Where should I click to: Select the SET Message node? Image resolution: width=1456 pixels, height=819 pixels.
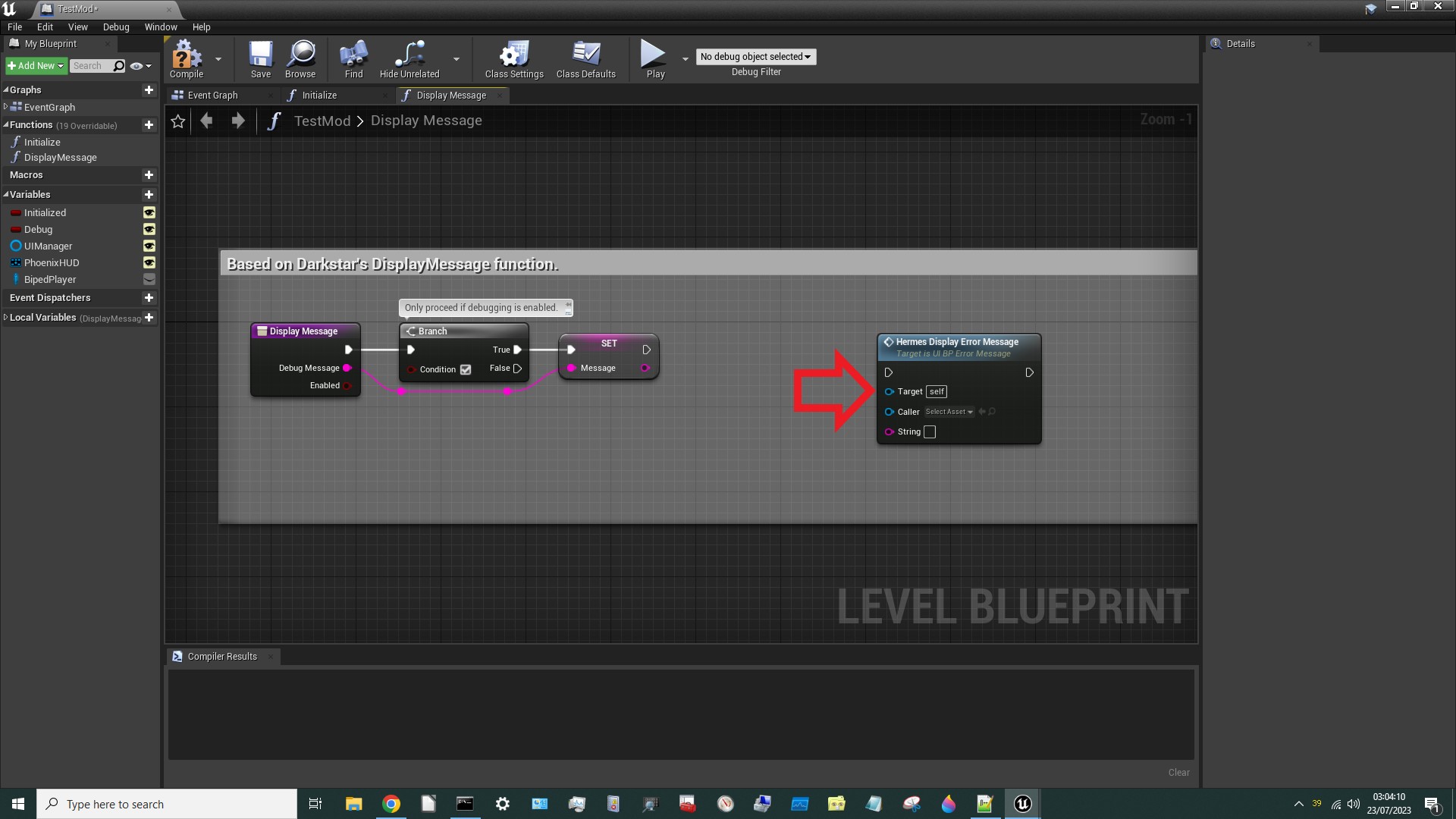coord(609,356)
